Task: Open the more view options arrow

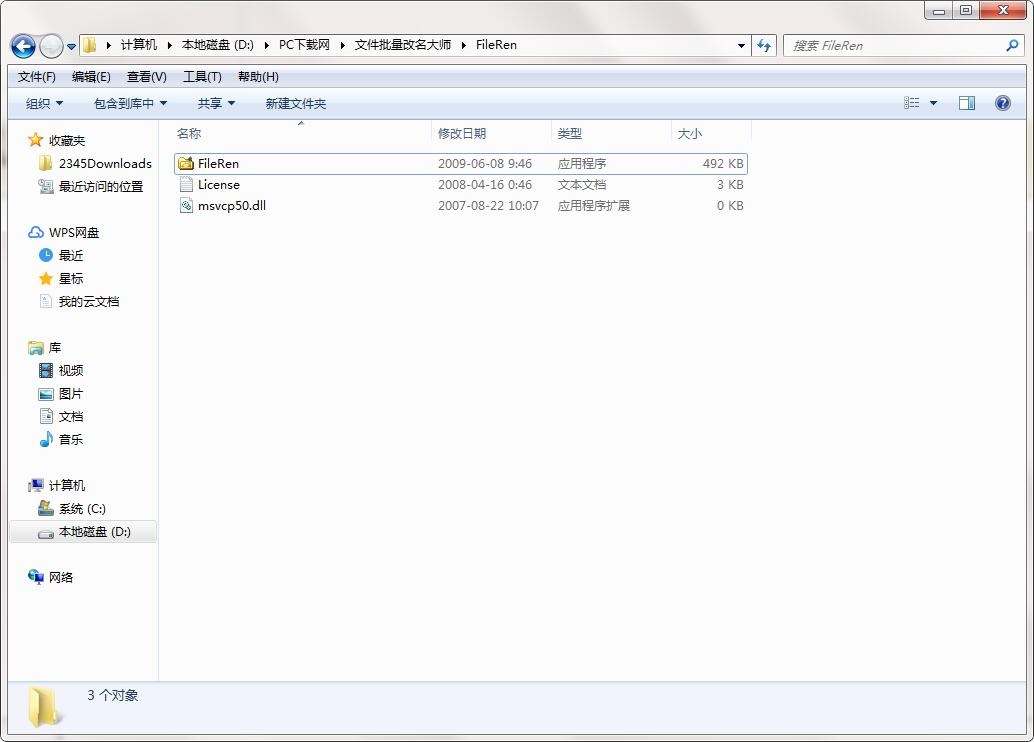Action: click(x=934, y=103)
